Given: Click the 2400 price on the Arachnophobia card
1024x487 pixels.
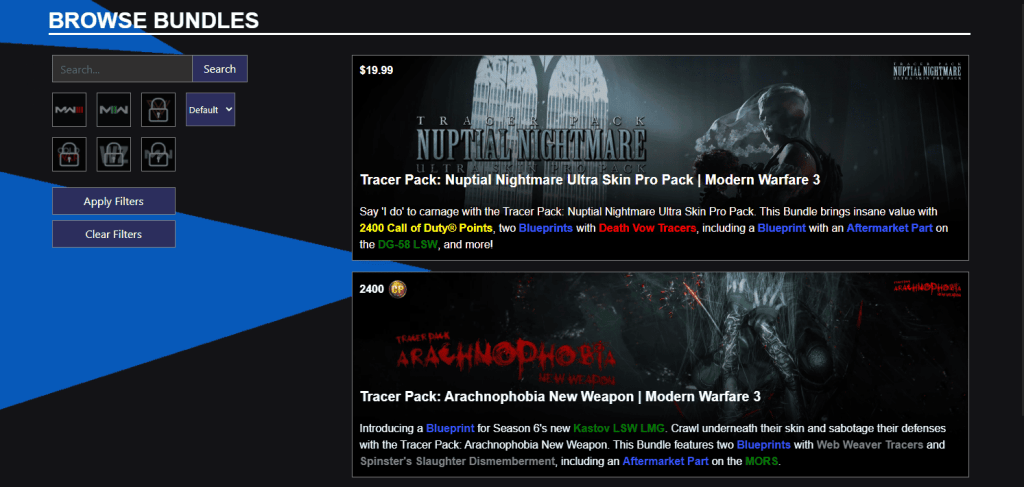Looking at the screenshot, I should (x=372, y=289).
